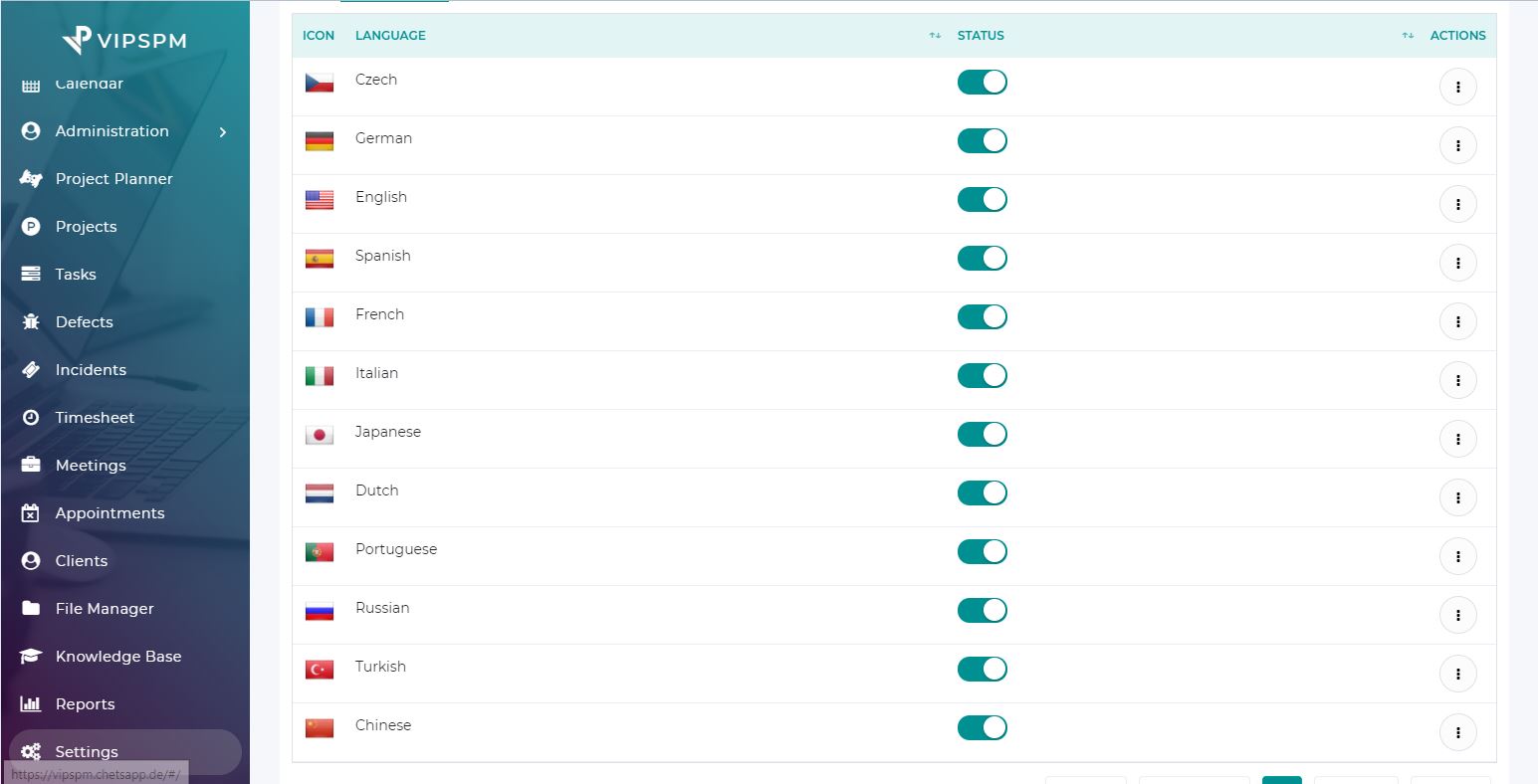The height and width of the screenshot is (784, 1538).
Task: Open the Russian row actions menu
Action: [x=1457, y=616]
